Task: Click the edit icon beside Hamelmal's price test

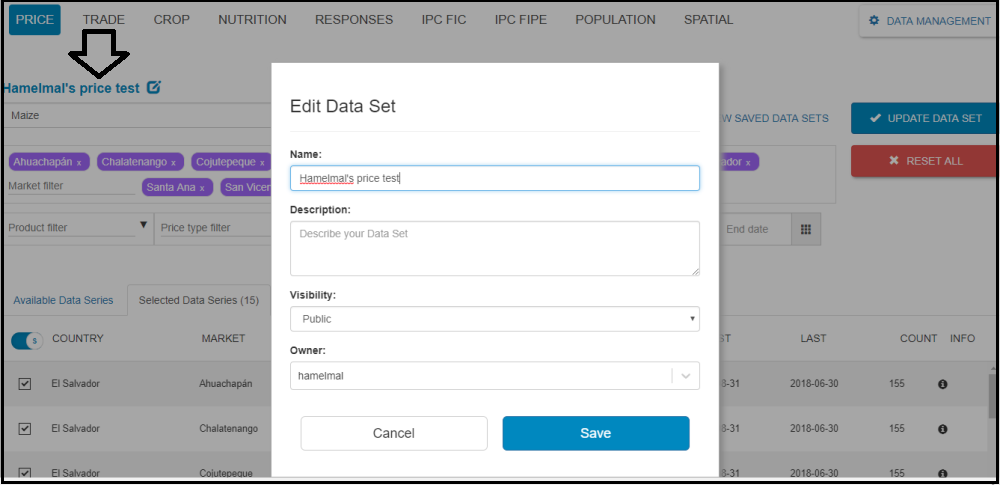Action: click(153, 88)
